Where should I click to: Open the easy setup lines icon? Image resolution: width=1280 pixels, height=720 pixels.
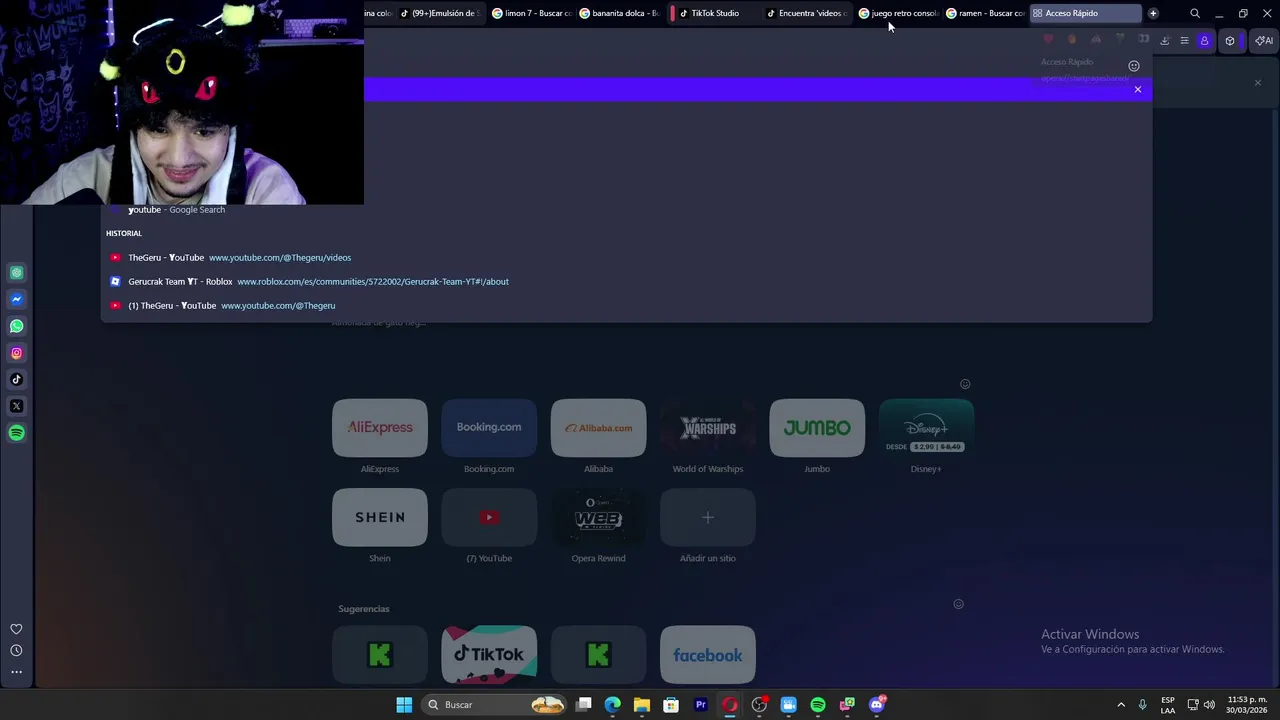[1184, 40]
